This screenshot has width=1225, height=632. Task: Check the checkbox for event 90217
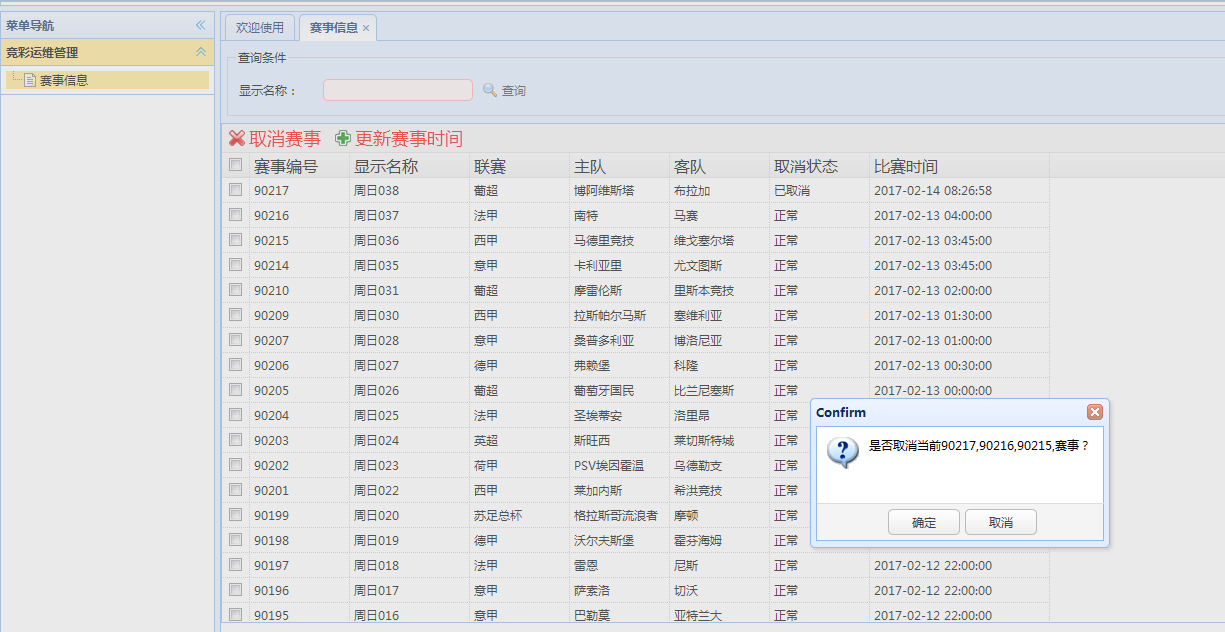tap(235, 189)
